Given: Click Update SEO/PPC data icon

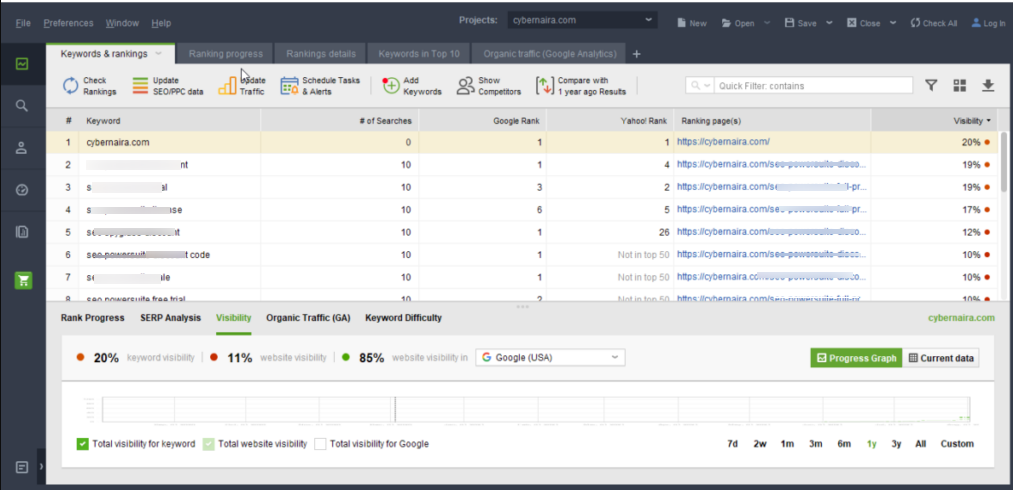Looking at the screenshot, I should point(142,86).
